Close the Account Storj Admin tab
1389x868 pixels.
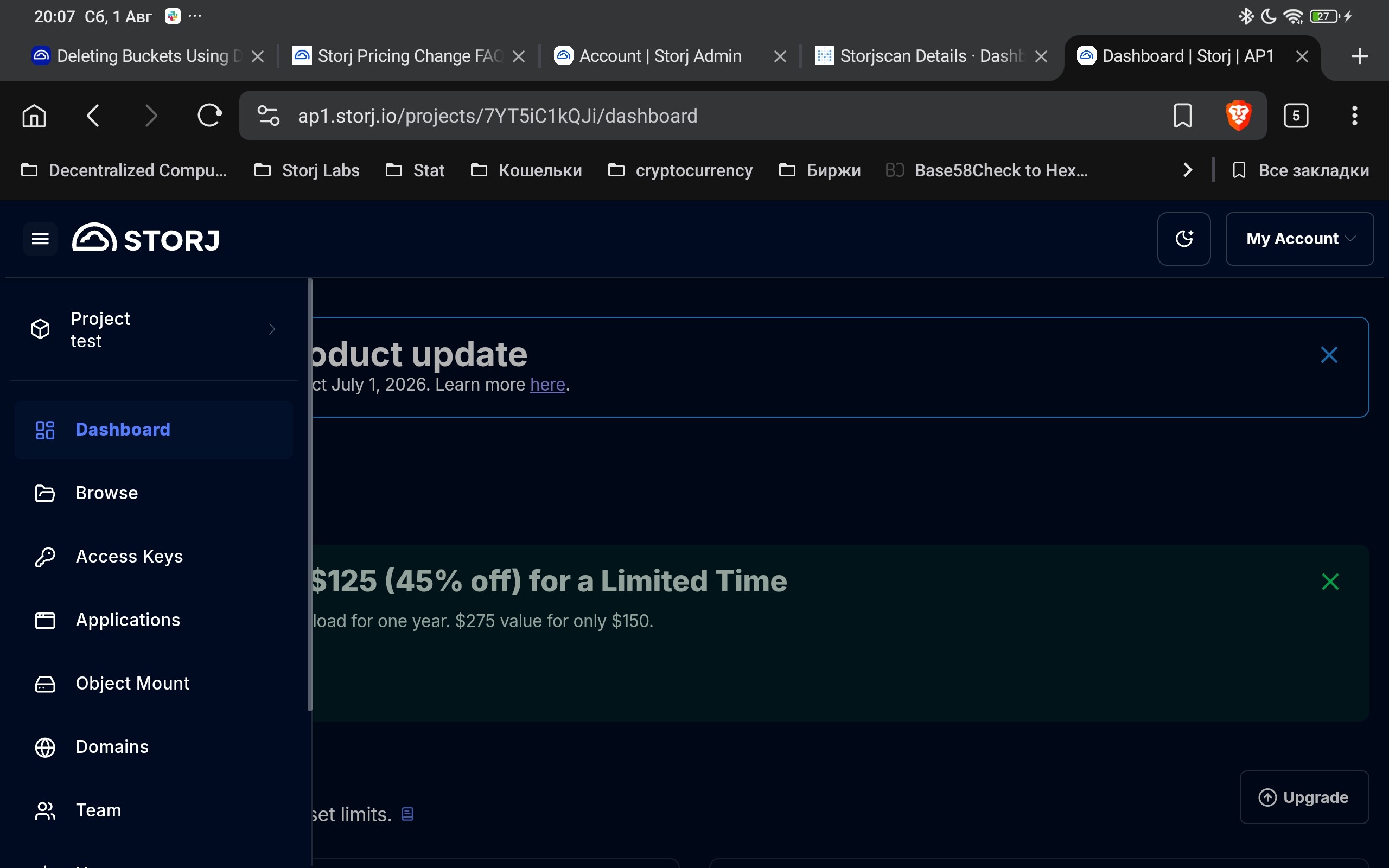(x=780, y=56)
